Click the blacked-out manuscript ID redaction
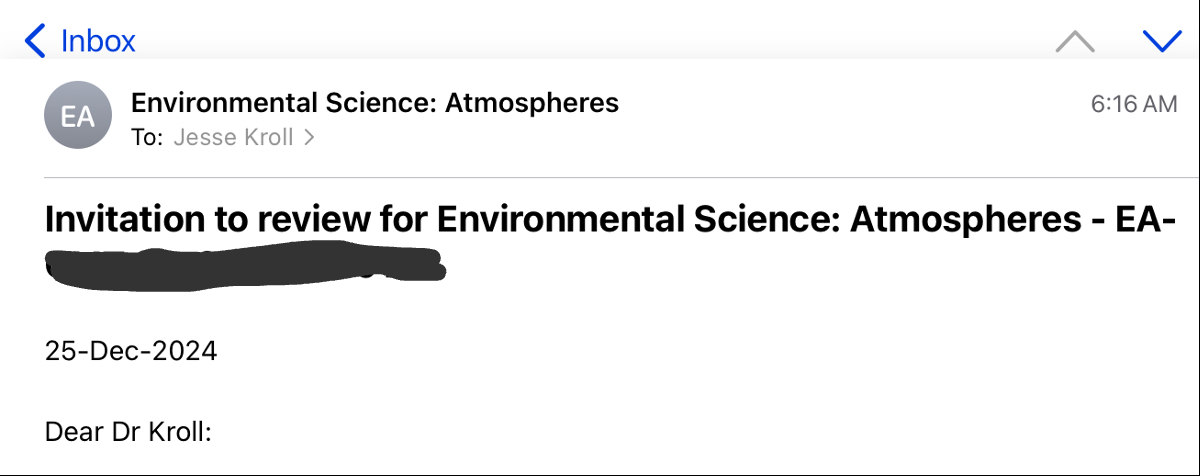1200x476 pixels. 245,266
